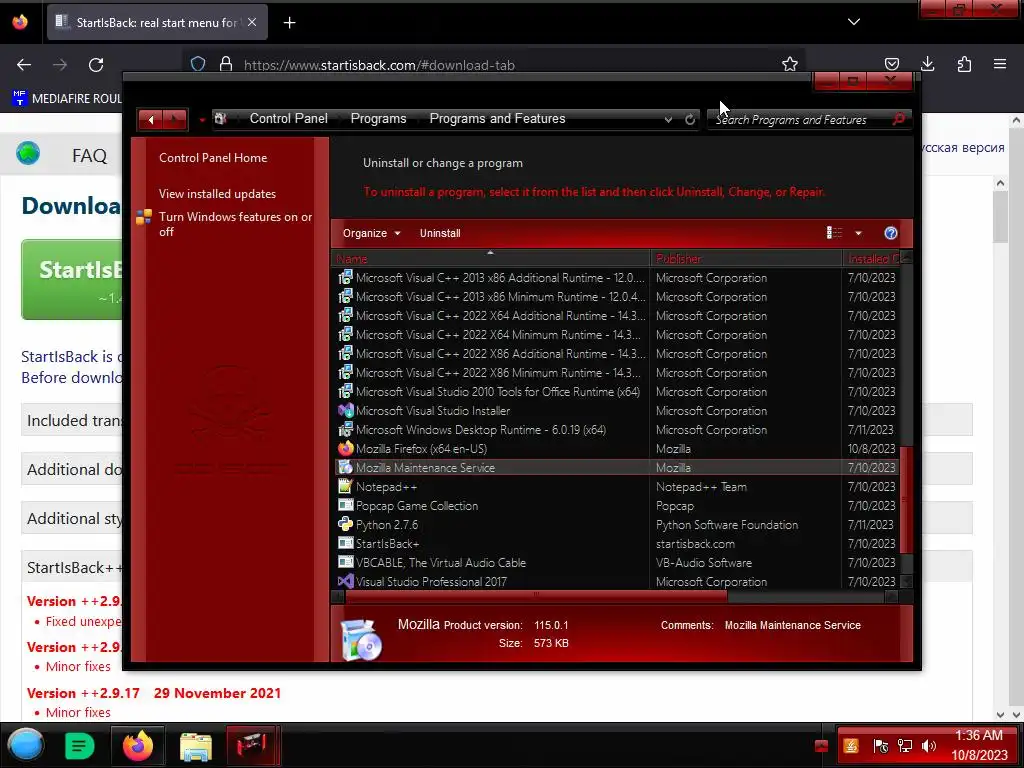
Task: Refresh the Programs and Features list
Action: (x=690, y=120)
